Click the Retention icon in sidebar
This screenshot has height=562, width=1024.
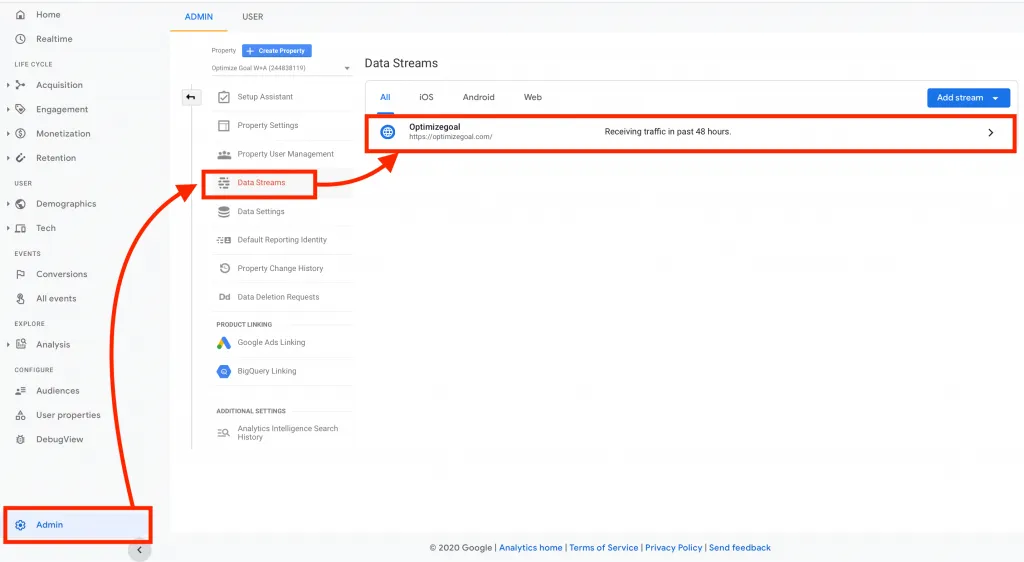[x=20, y=158]
